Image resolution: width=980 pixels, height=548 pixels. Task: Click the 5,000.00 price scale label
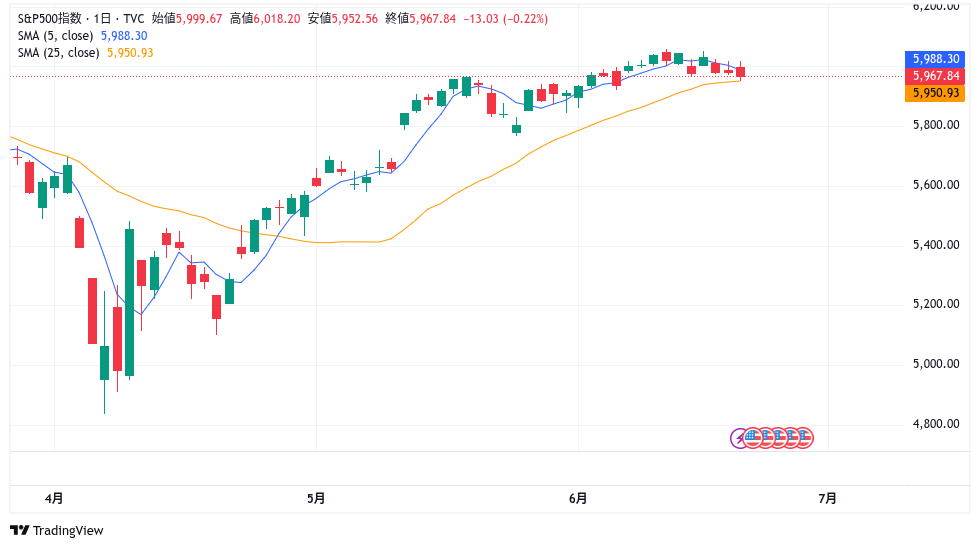936,364
